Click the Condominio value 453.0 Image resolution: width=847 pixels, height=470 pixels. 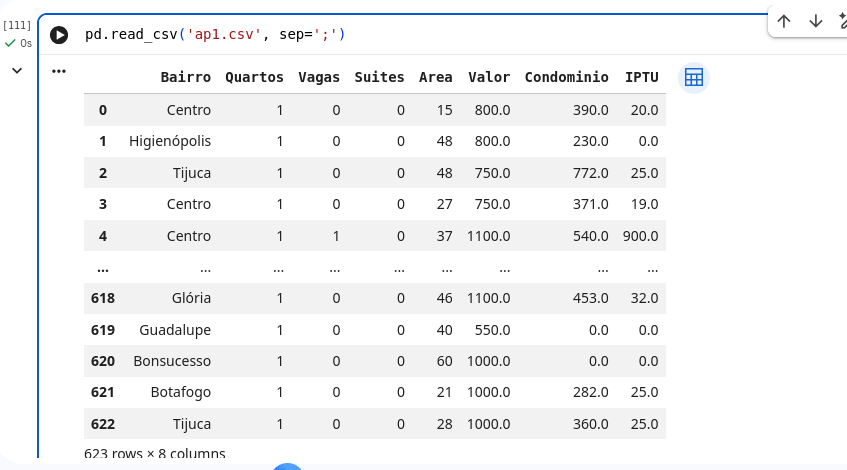[x=590, y=298]
